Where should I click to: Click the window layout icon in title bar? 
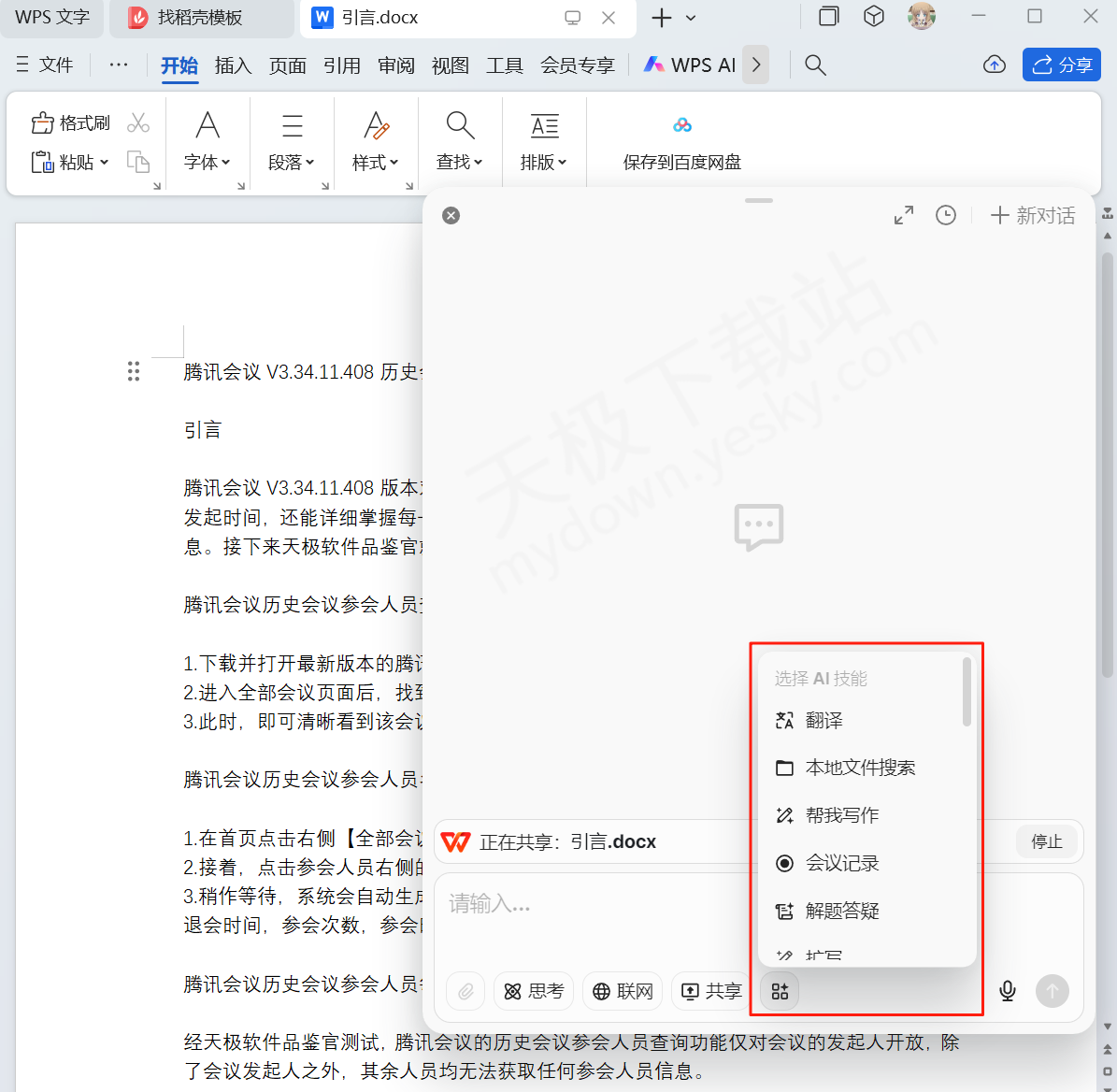pos(828,17)
